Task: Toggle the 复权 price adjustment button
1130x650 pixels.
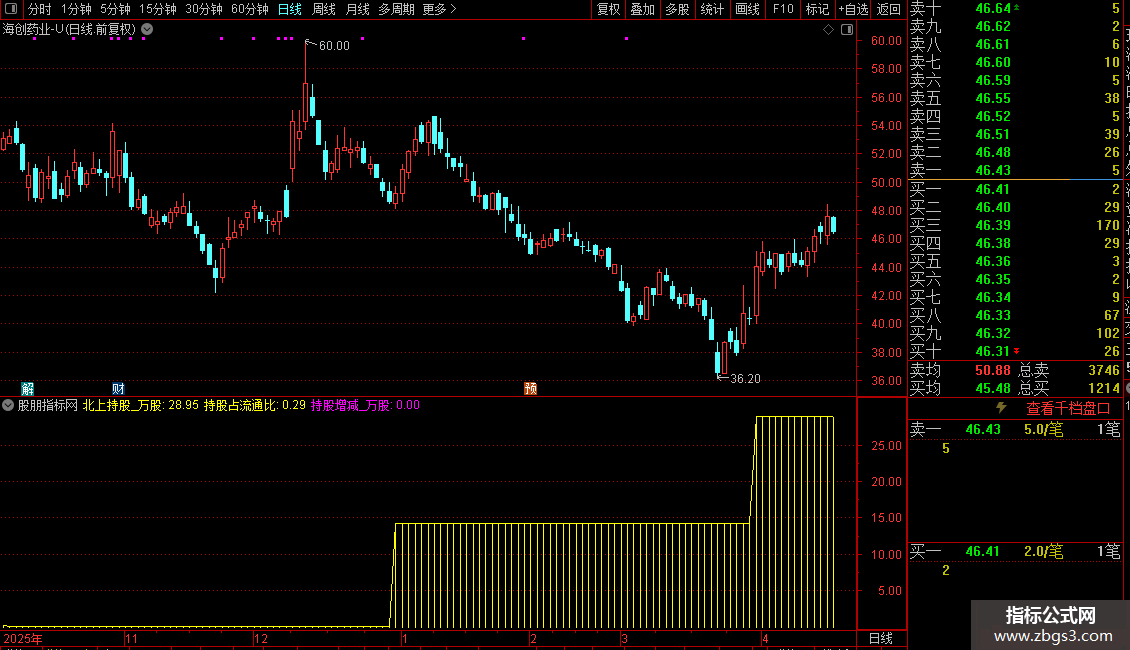Action: point(608,9)
